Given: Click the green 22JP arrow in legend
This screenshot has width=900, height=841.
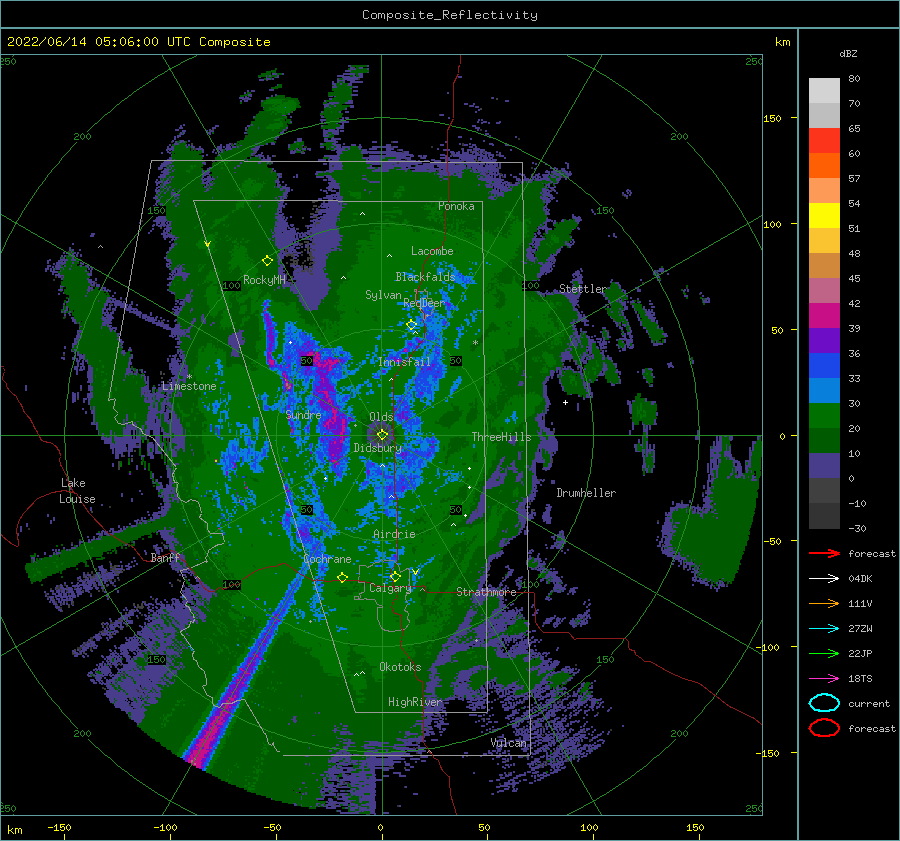Looking at the screenshot, I should click(x=824, y=653).
